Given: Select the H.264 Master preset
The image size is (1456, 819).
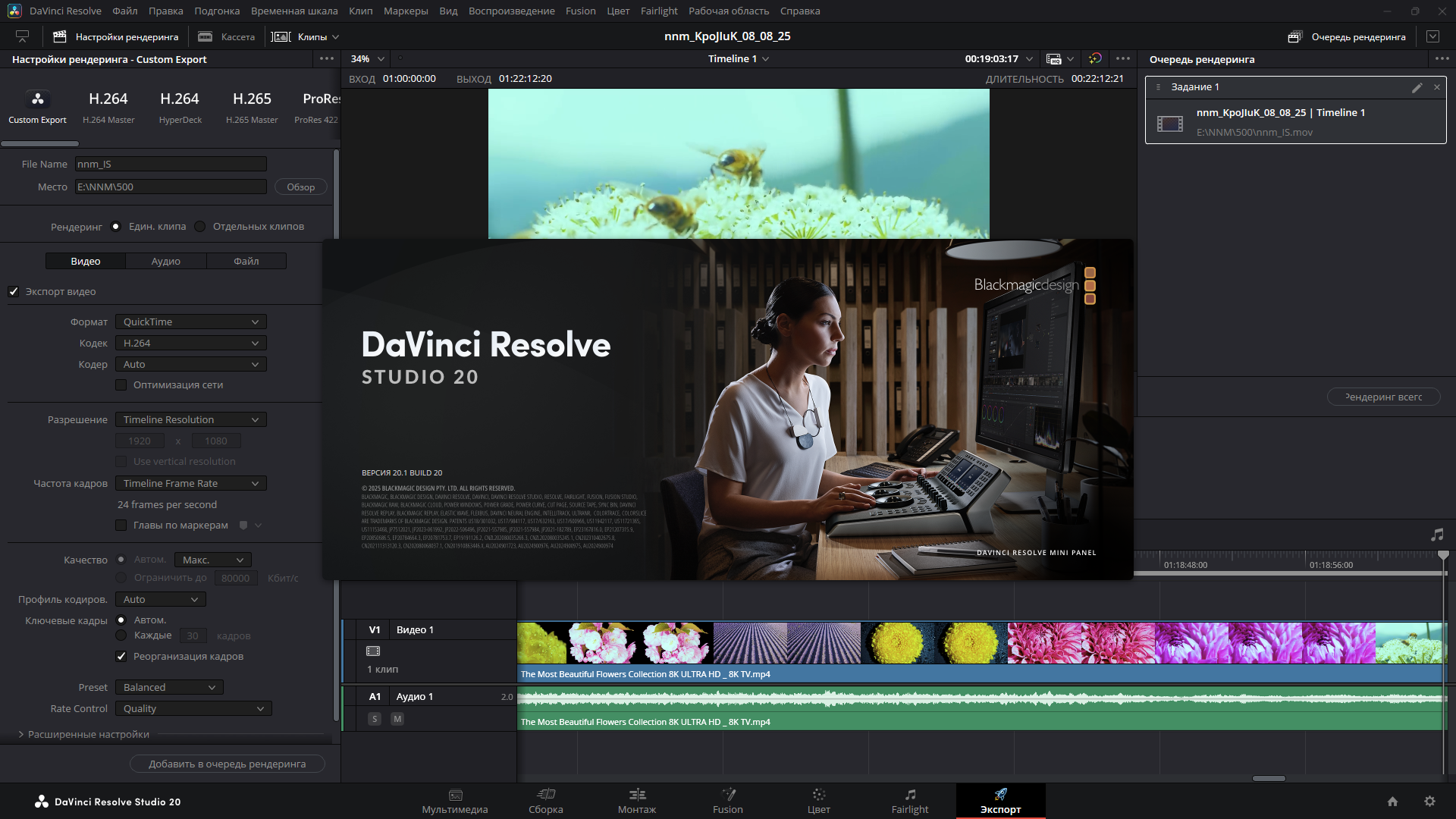Looking at the screenshot, I should click(108, 107).
